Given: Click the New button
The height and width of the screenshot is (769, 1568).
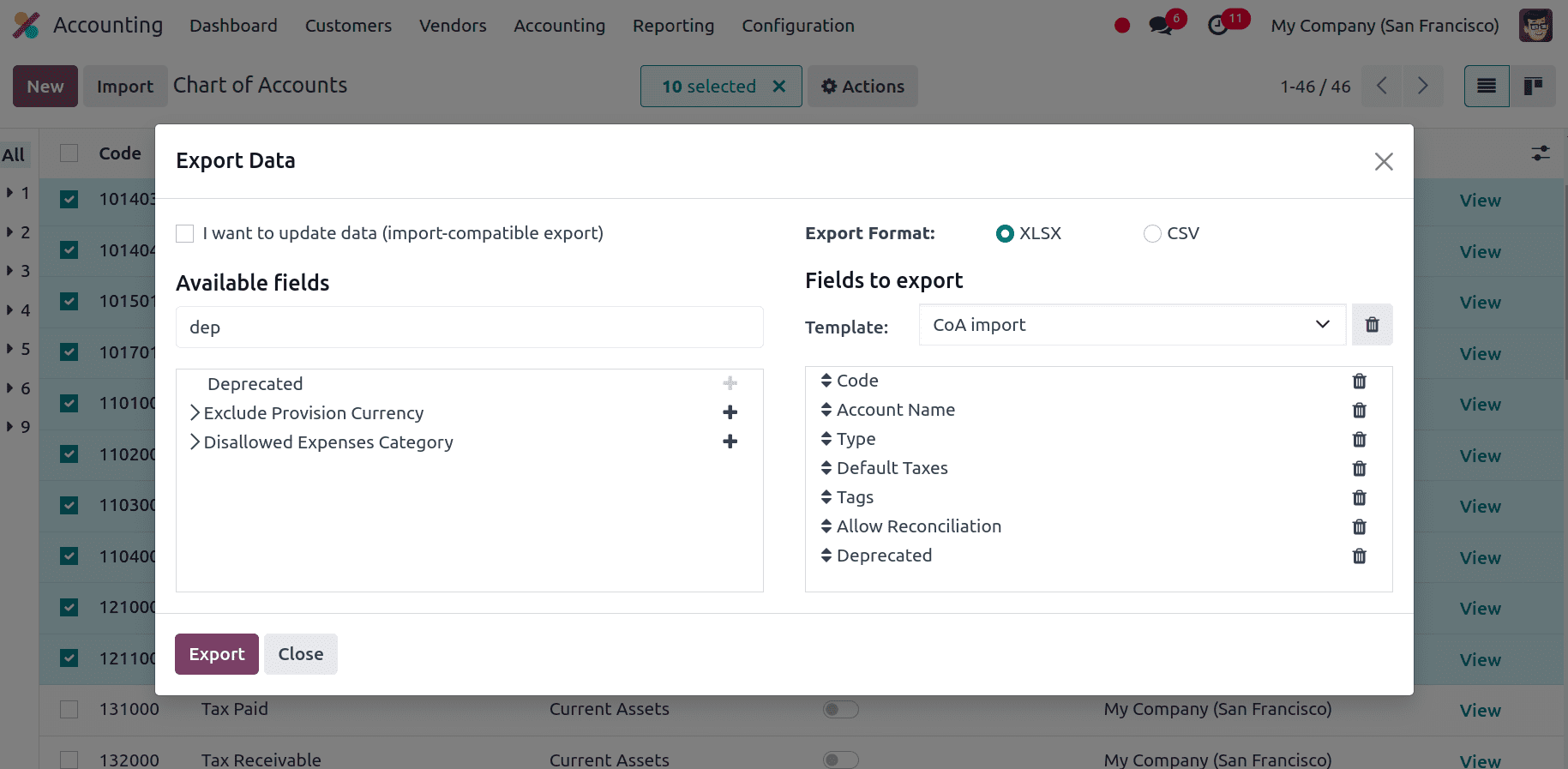Looking at the screenshot, I should coord(45,86).
